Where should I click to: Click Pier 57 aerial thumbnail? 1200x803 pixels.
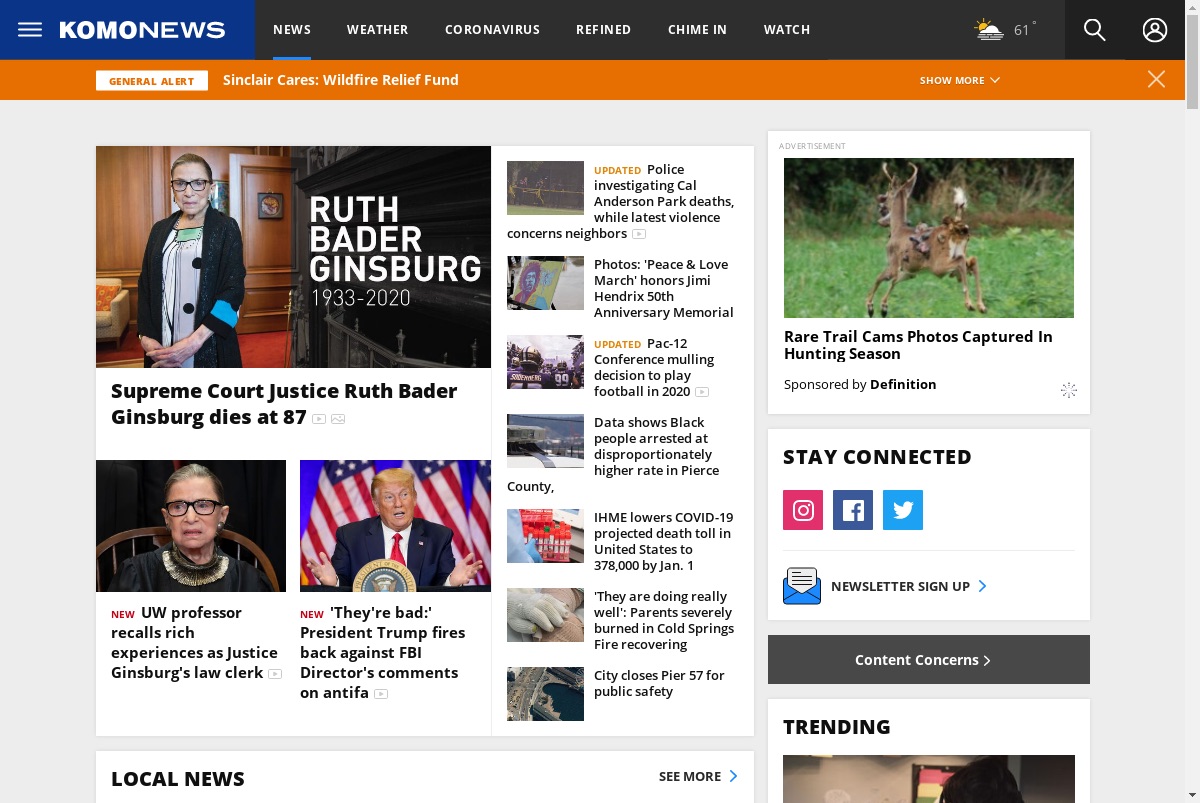point(545,694)
